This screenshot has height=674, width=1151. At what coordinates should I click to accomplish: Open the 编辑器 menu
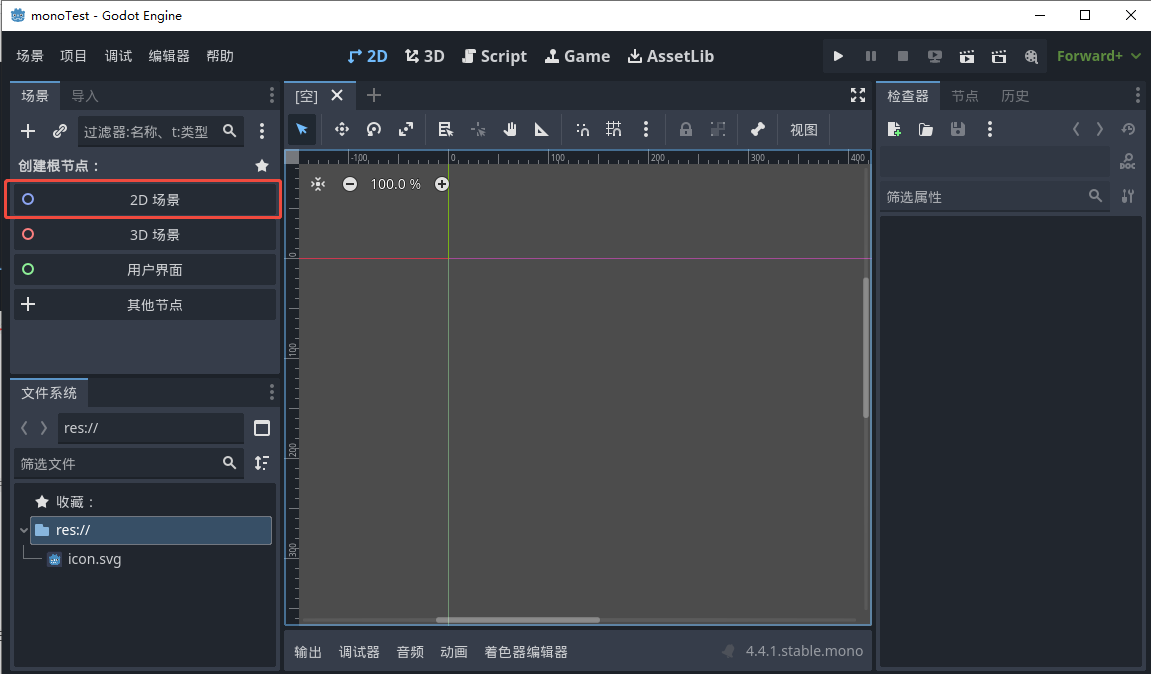click(169, 57)
